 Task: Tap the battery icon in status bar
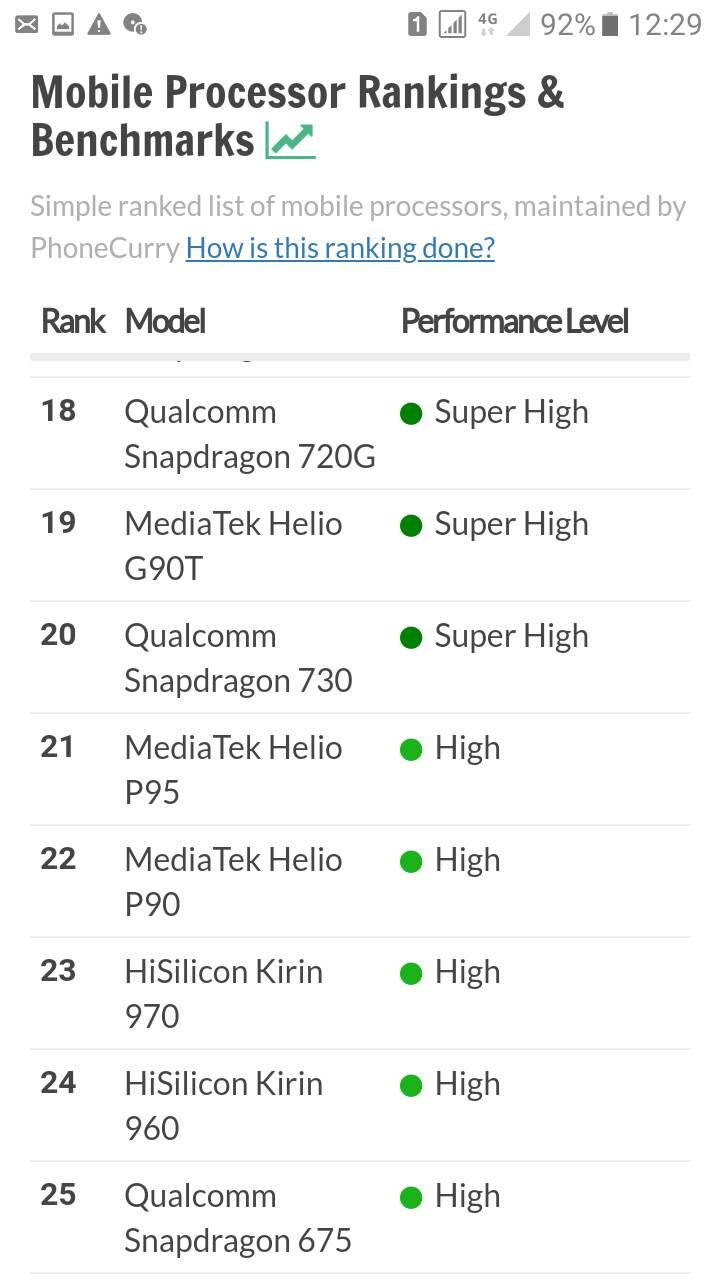[x=611, y=24]
